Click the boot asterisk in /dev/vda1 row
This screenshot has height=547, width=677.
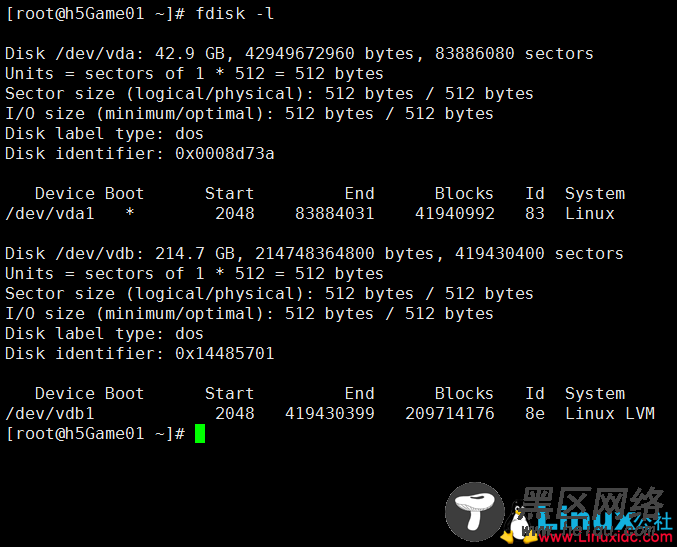[x=130, y=212]
